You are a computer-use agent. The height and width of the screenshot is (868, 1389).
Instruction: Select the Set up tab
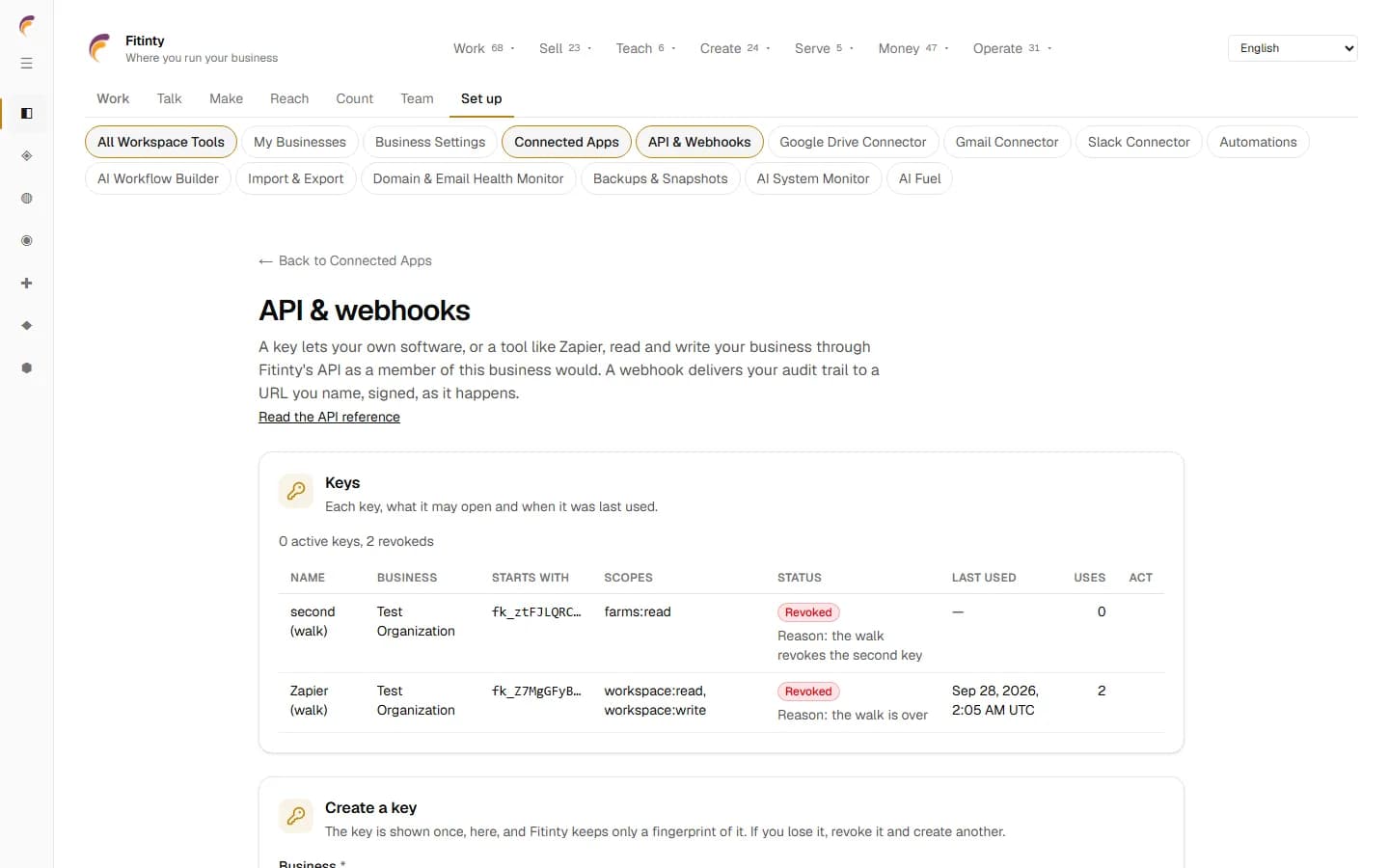point(481,98)
